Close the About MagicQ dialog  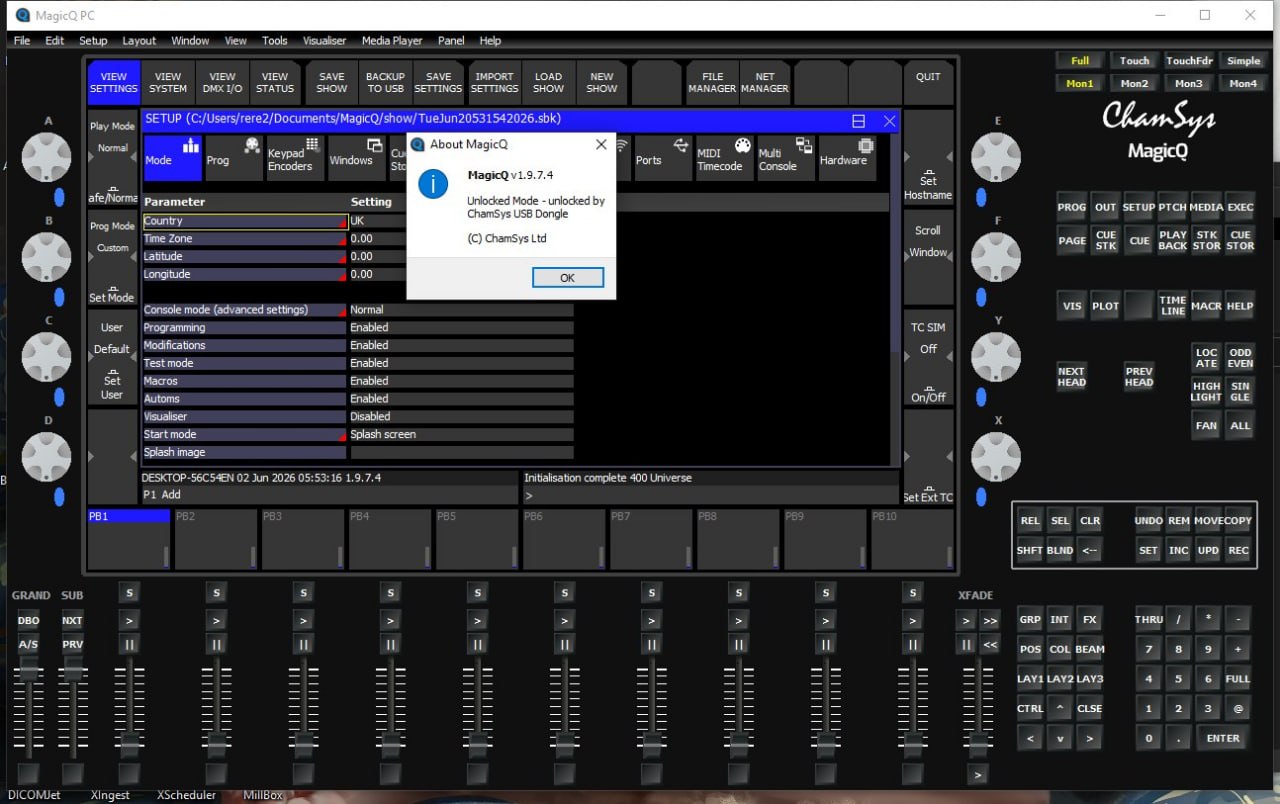[600, 144]
